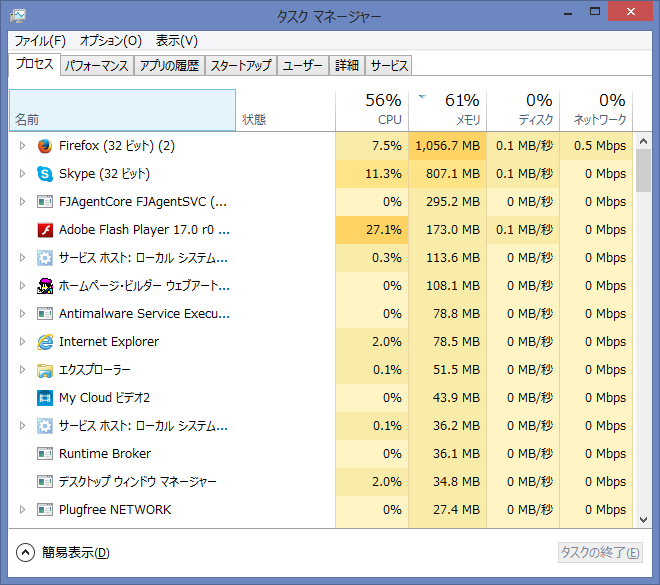Expand the service host row using 113.6 MB

22,258
